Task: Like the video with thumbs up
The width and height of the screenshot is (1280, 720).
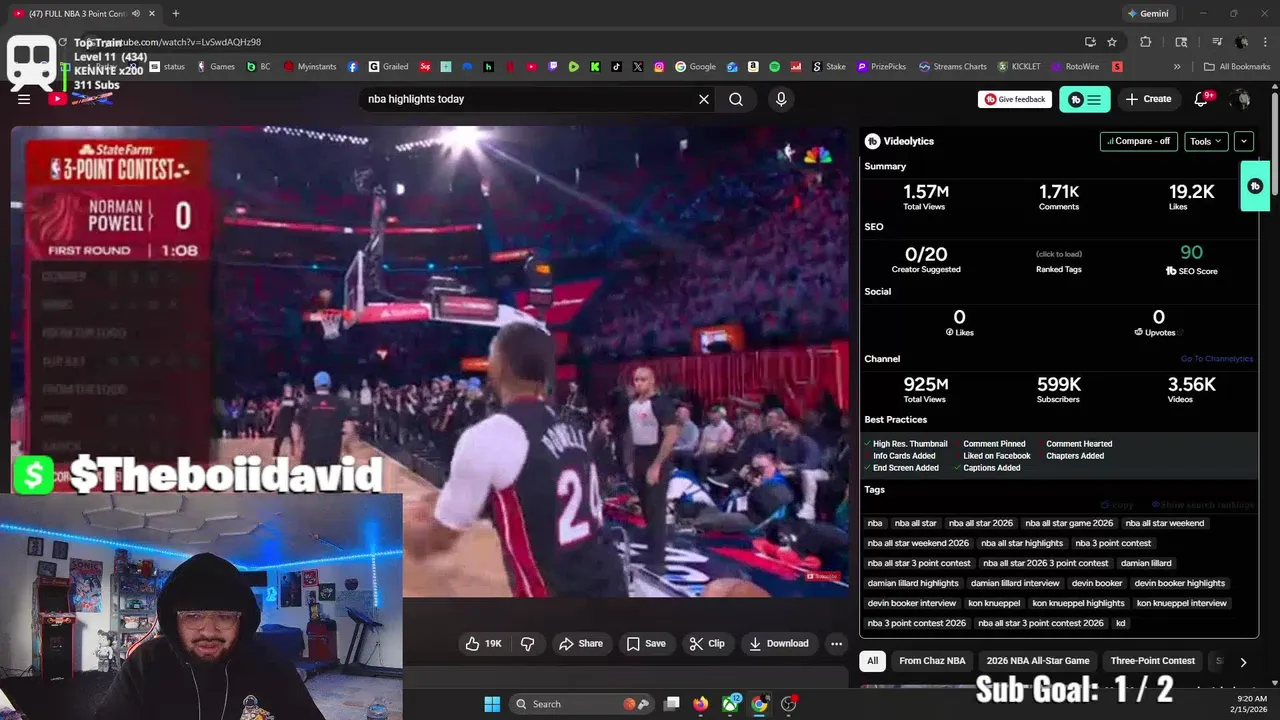Action: [x=484, y=644]
